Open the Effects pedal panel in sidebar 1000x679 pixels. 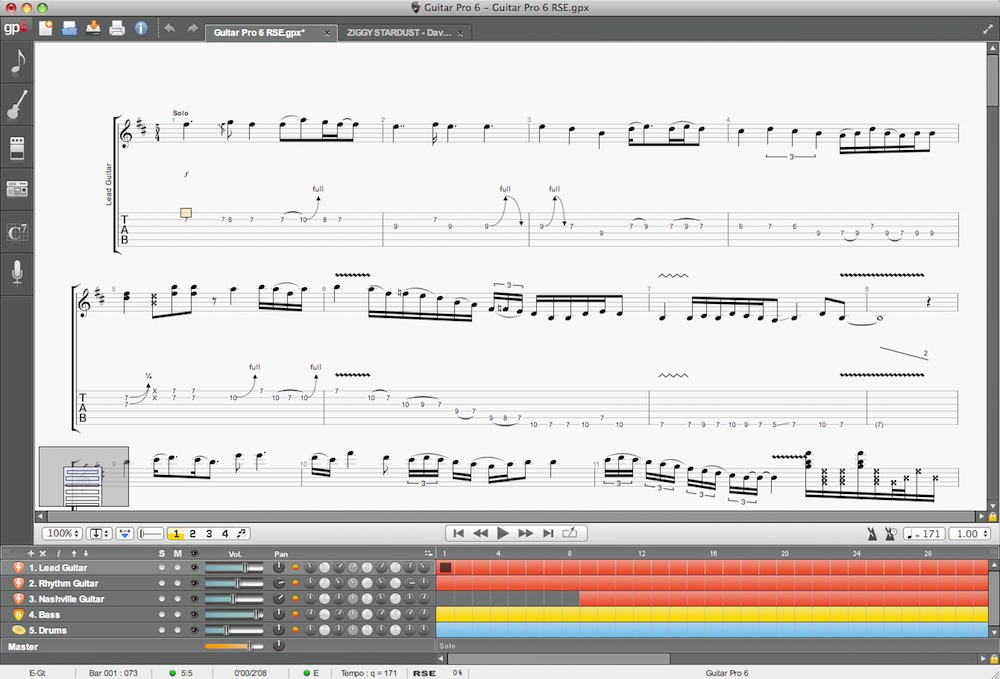point(17,148)
